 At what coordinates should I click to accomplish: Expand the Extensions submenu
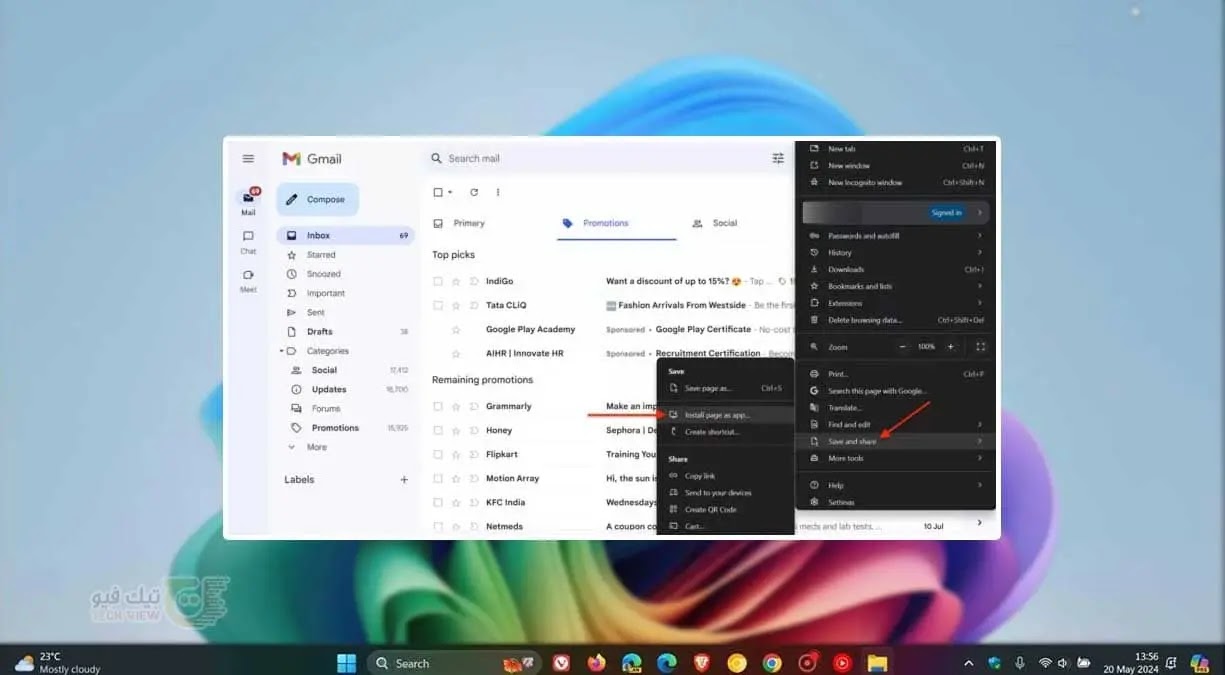pos(896,303)
